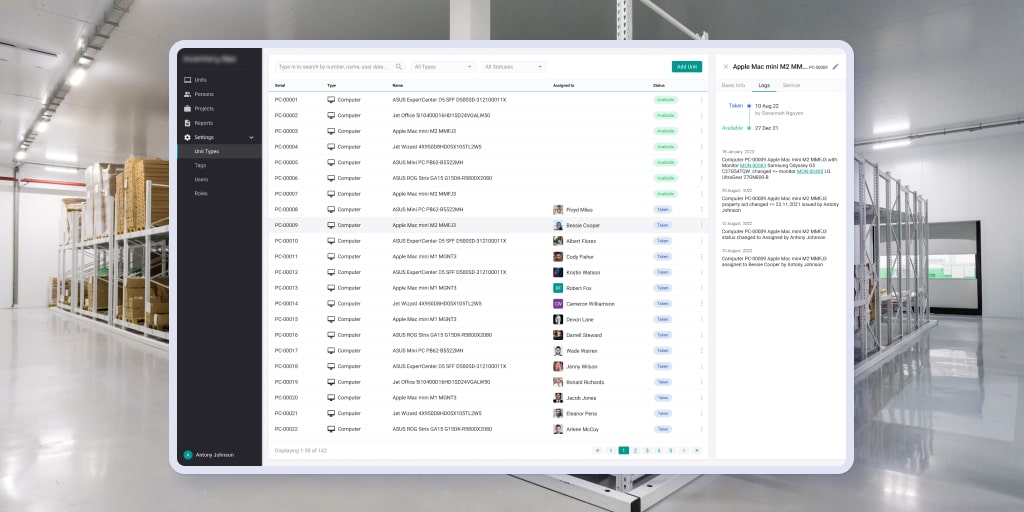Click the unit search input field
This screenshot has height=512, width=1024.
[x=333, y=67]
